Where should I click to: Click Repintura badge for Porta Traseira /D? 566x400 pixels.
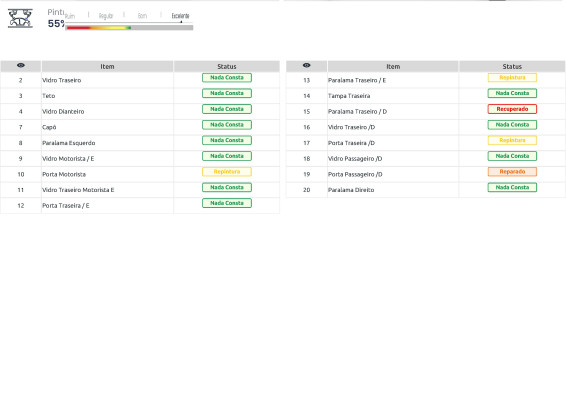(512, 140)
